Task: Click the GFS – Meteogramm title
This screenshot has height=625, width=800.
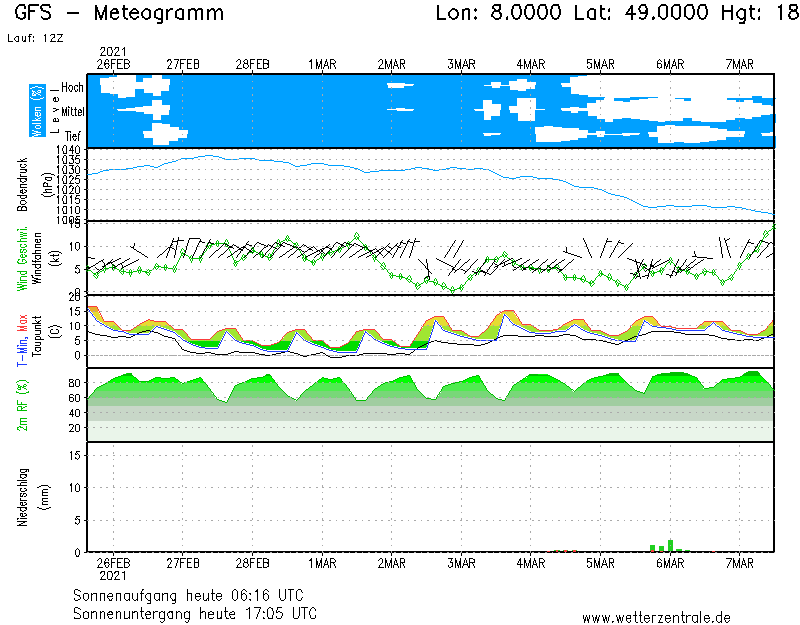Action: click(x=120, y=14)
